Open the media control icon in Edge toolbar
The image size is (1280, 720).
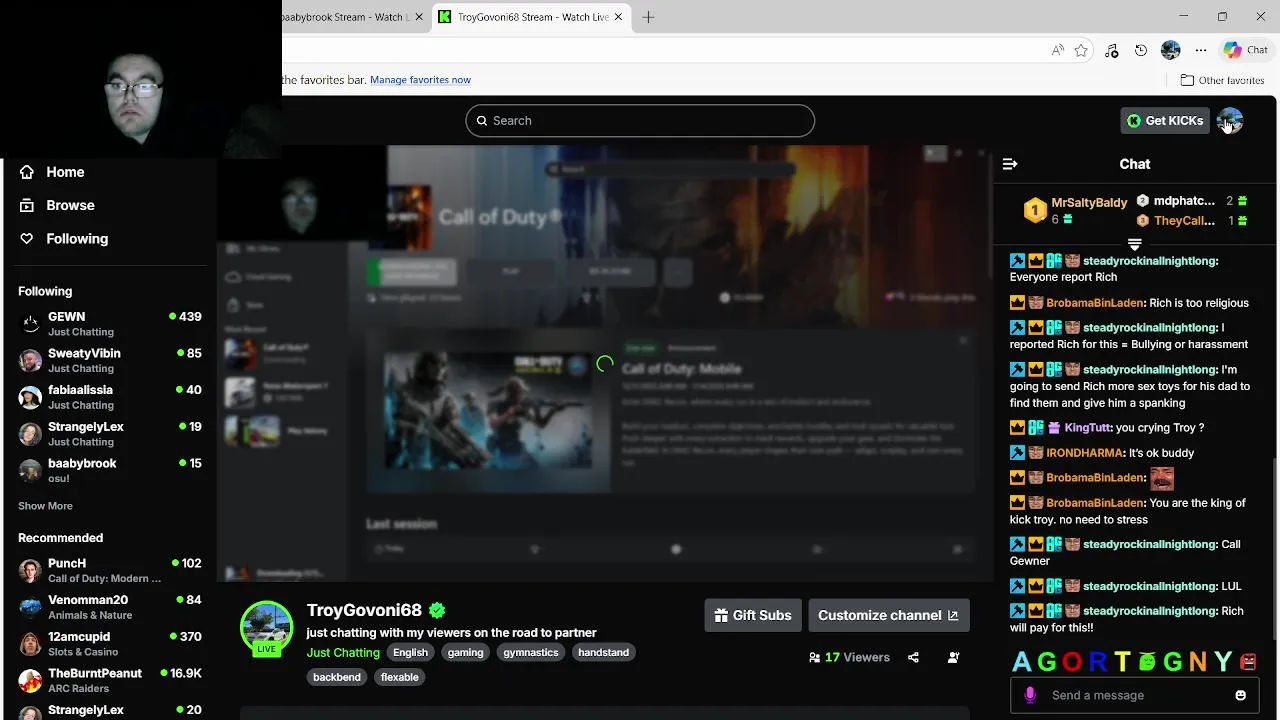(x=1111, y=50)
